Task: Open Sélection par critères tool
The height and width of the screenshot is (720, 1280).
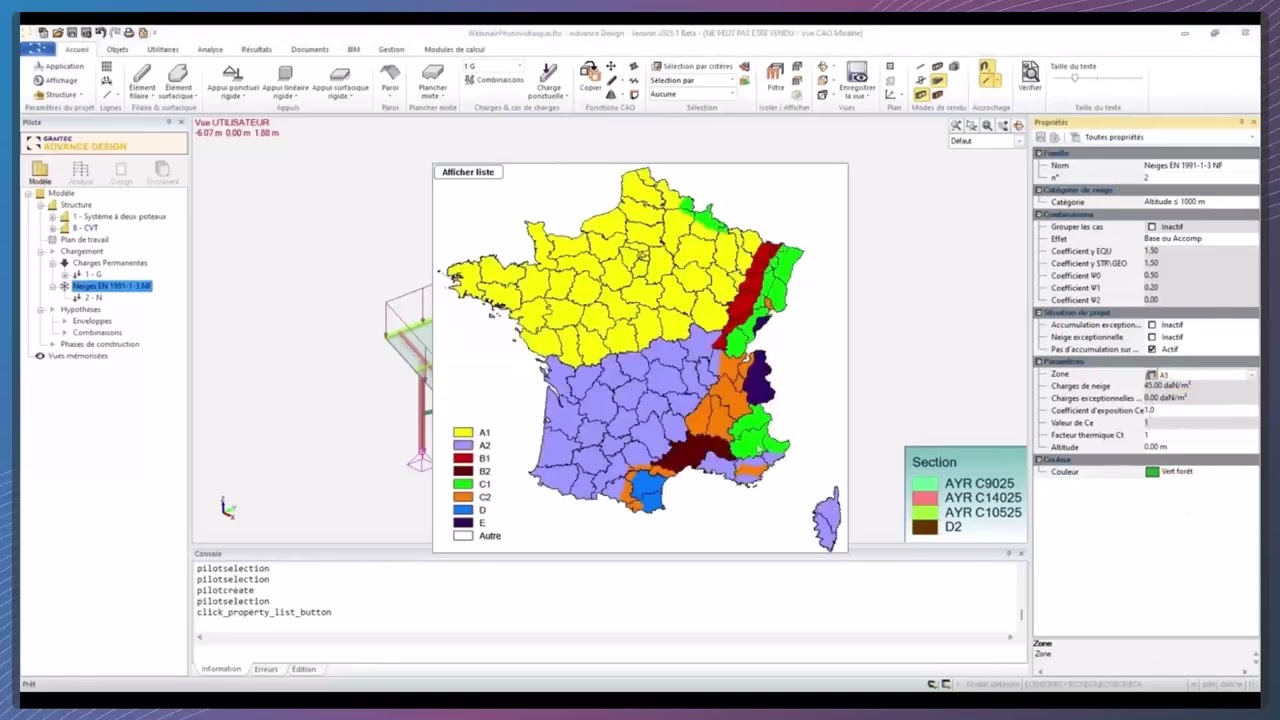Action: [692, 66]
